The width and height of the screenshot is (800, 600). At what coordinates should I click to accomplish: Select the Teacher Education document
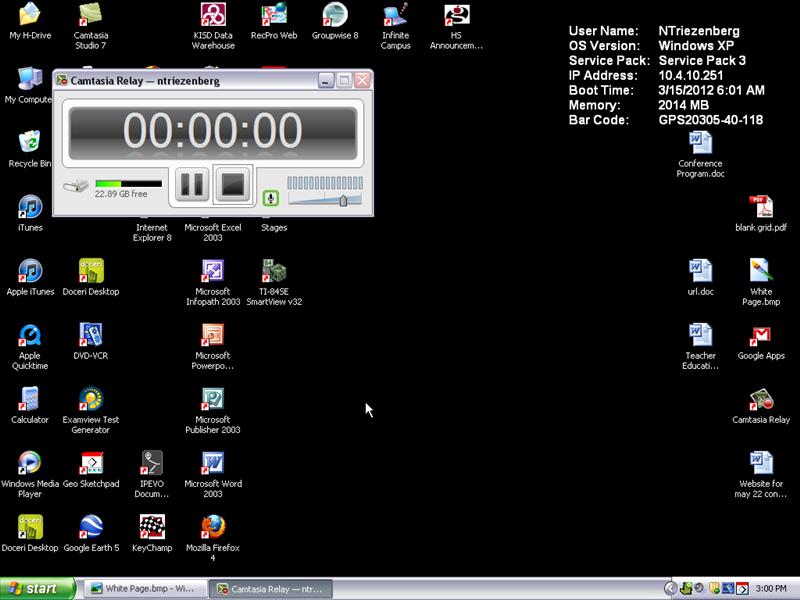coord(701,346)
